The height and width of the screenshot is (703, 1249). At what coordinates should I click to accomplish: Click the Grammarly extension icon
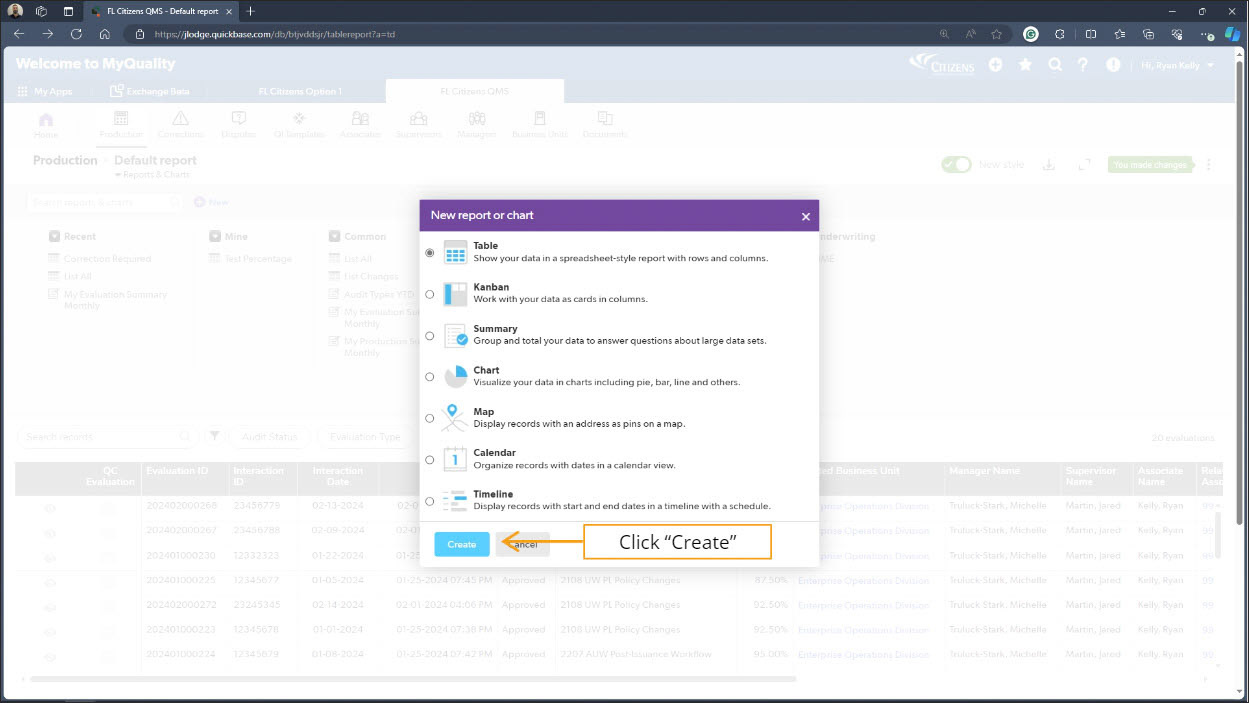pos(1031,33)
